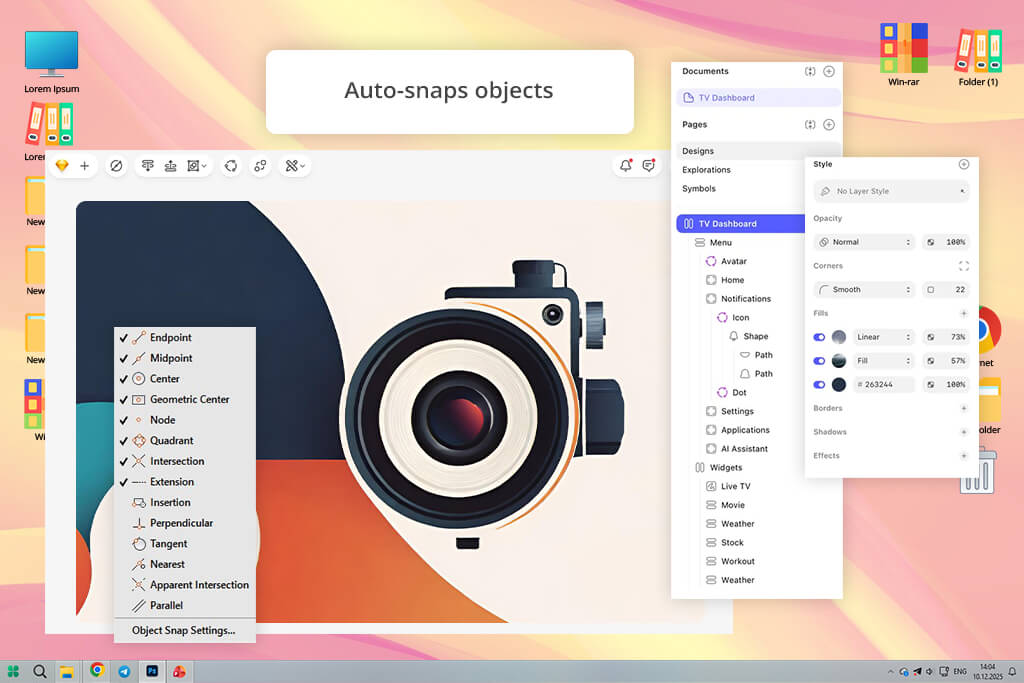Add a new page with plus icon
1024x683 pixels.
coord(828,125)
